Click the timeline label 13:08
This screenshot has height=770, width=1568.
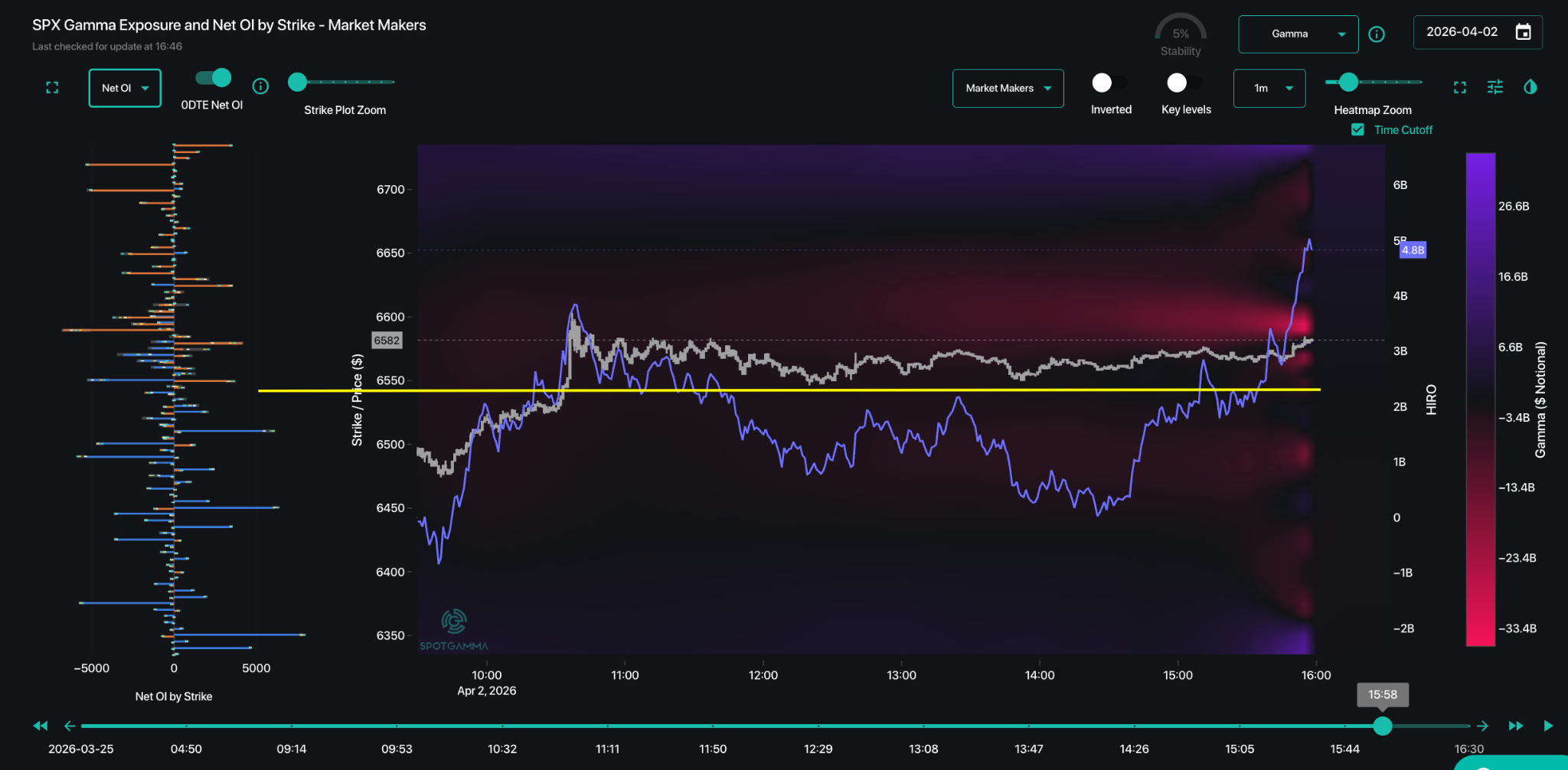pos(923,749)
